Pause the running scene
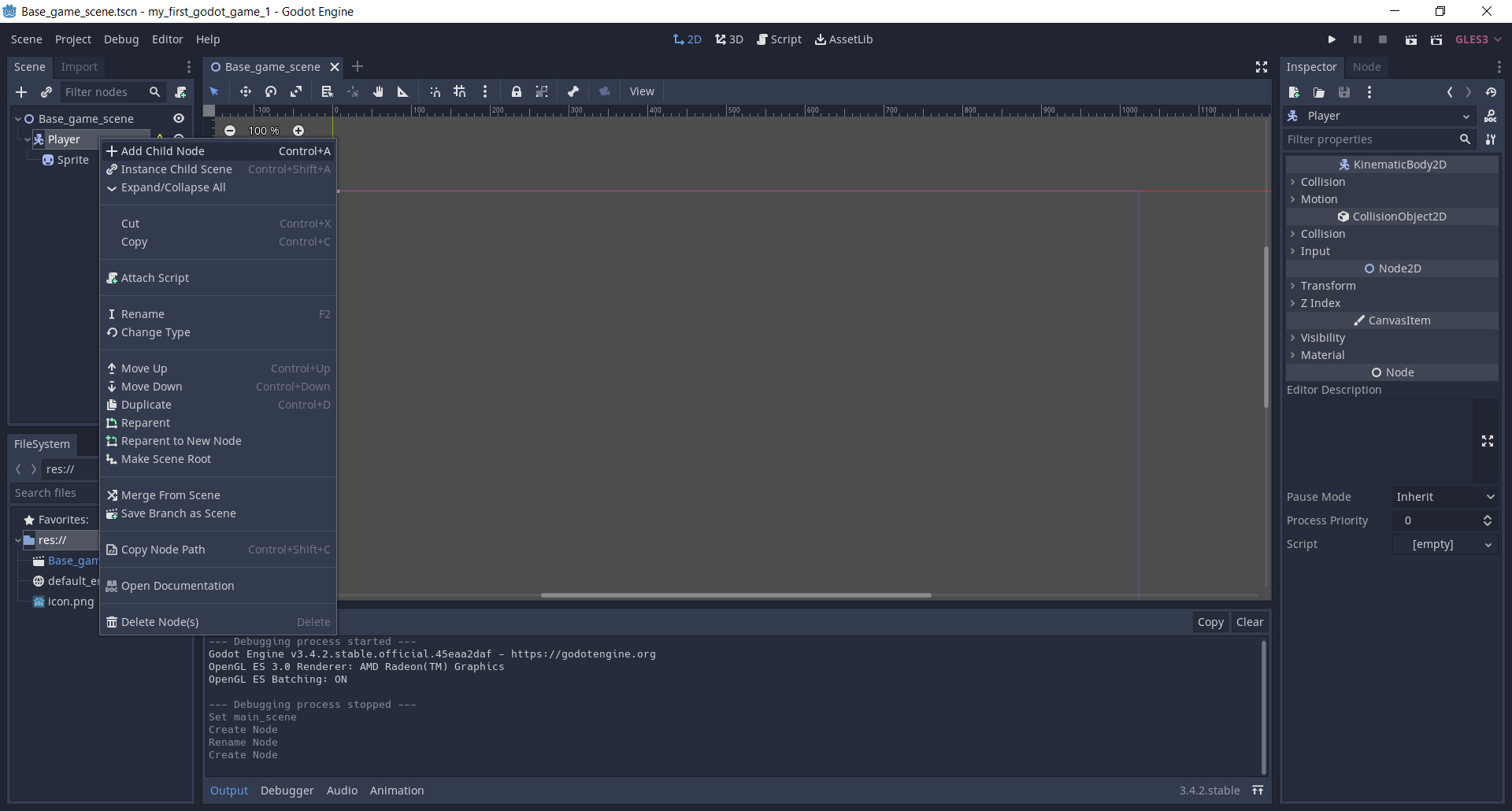1512x811 pixels. pyautogui.click(x=1358, y=39)
